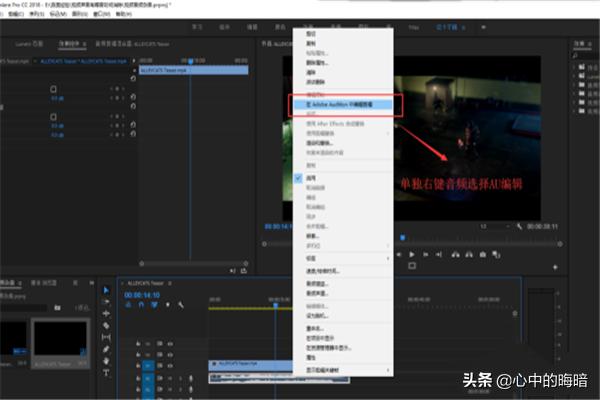Choose Speed/Duration in context menu

click(x=343, y=271)
